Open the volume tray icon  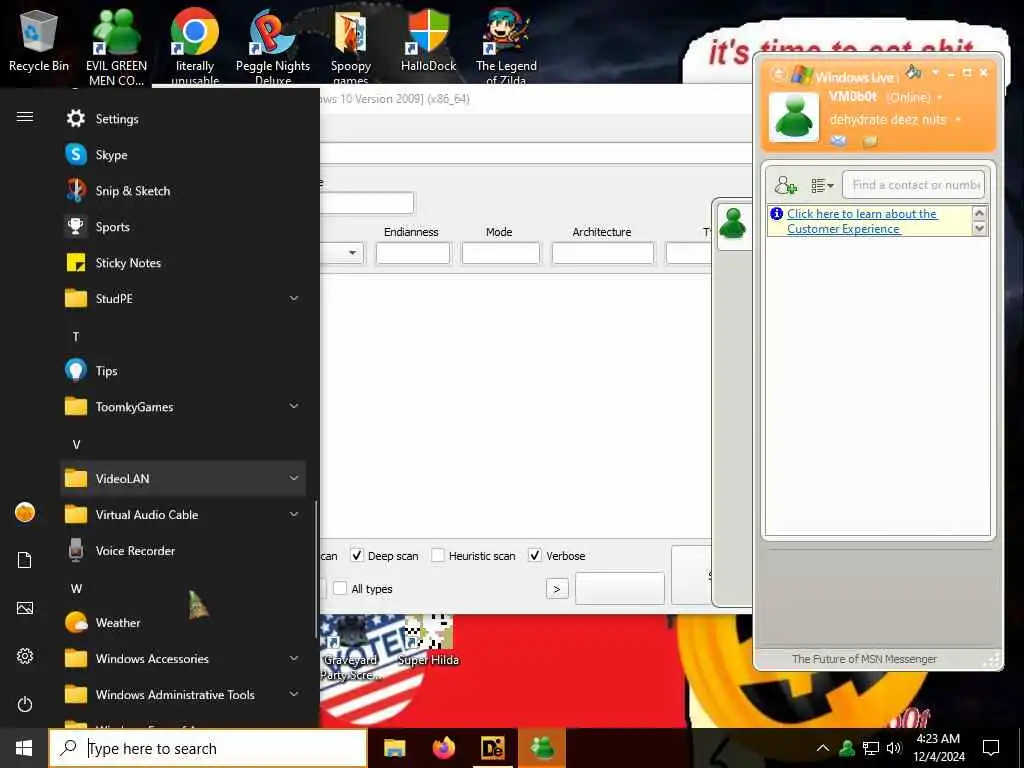click(893, 748)
